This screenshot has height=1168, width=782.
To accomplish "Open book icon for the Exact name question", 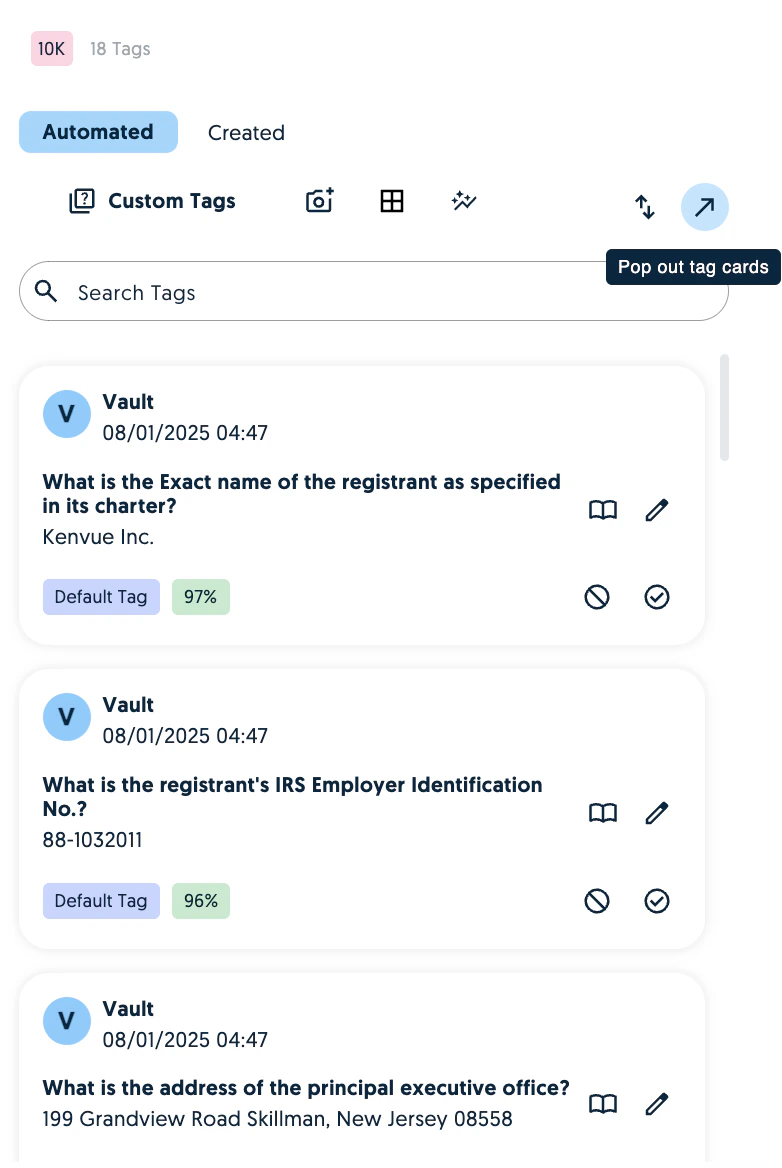I will 603,510.
